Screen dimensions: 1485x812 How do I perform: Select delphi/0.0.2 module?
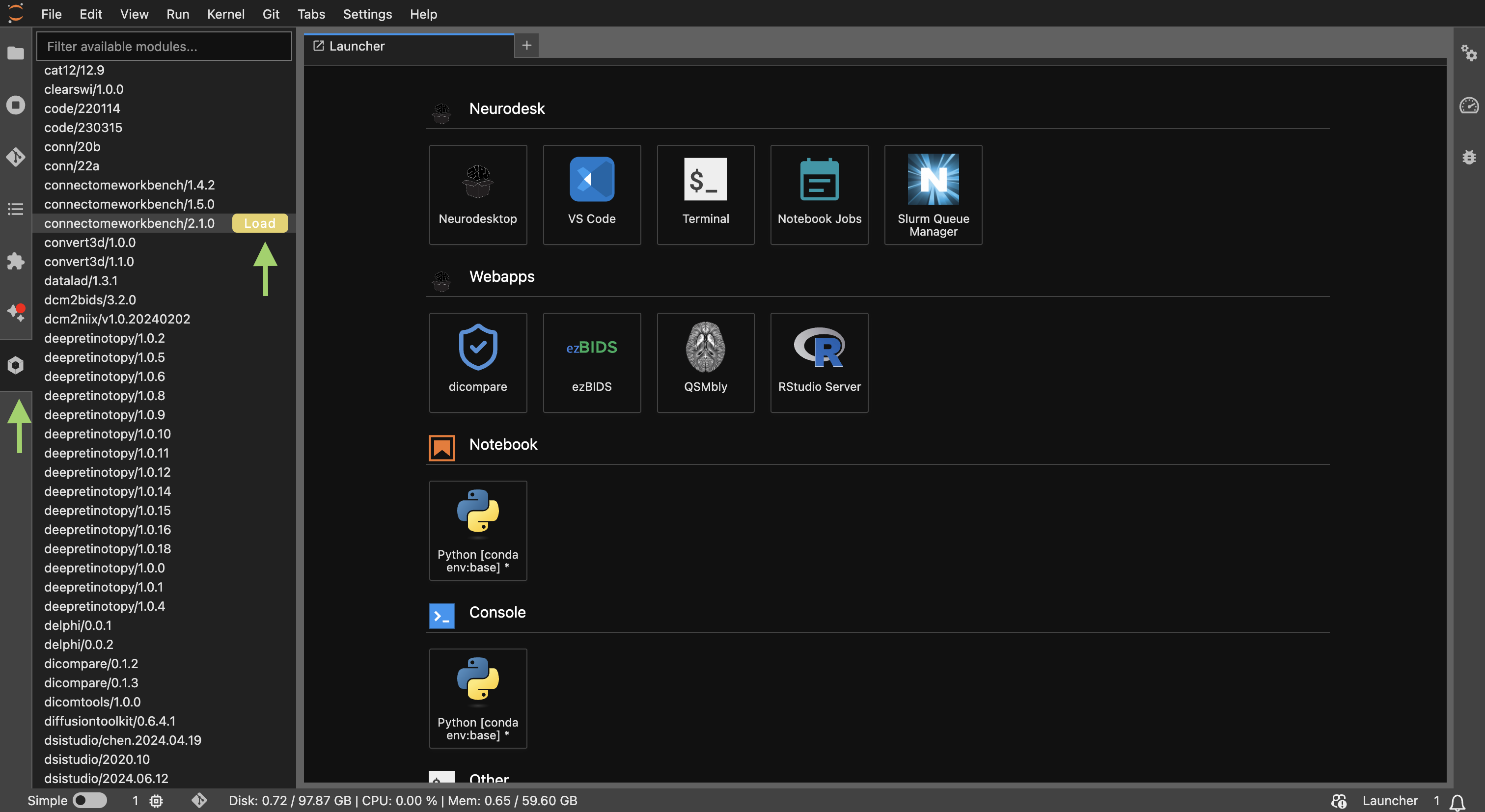79,644
